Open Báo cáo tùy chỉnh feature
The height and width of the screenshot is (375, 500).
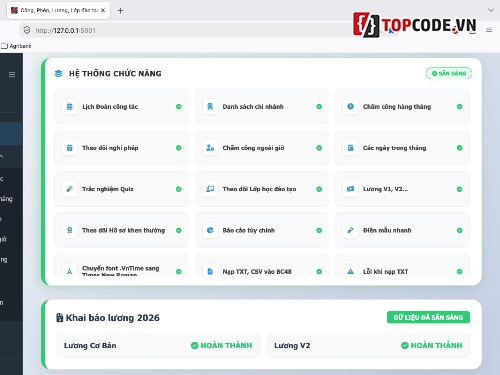point(262,230)
